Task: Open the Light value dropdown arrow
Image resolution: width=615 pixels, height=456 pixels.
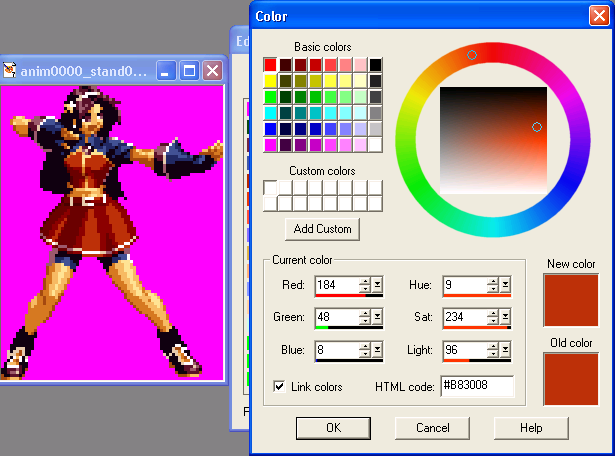Action: 505,349
